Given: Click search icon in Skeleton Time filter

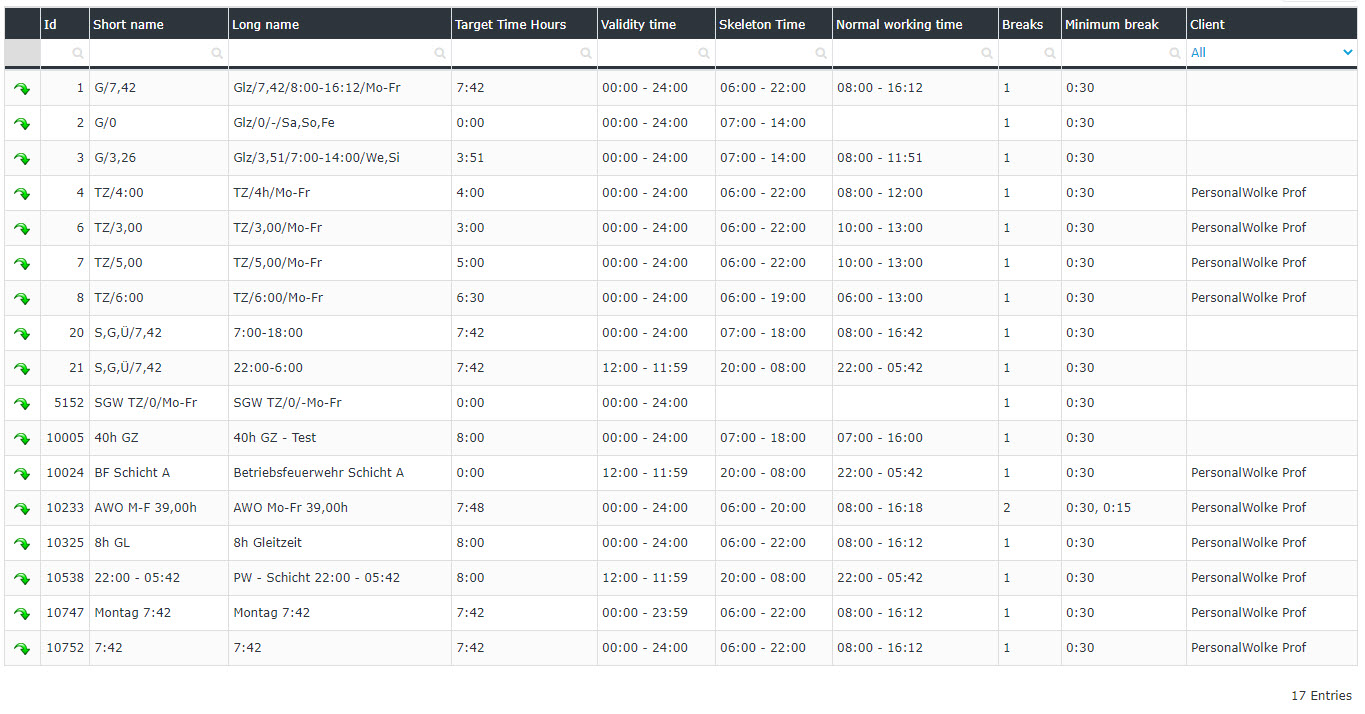Looking at the screenshot, I should [x=821, y=53].
